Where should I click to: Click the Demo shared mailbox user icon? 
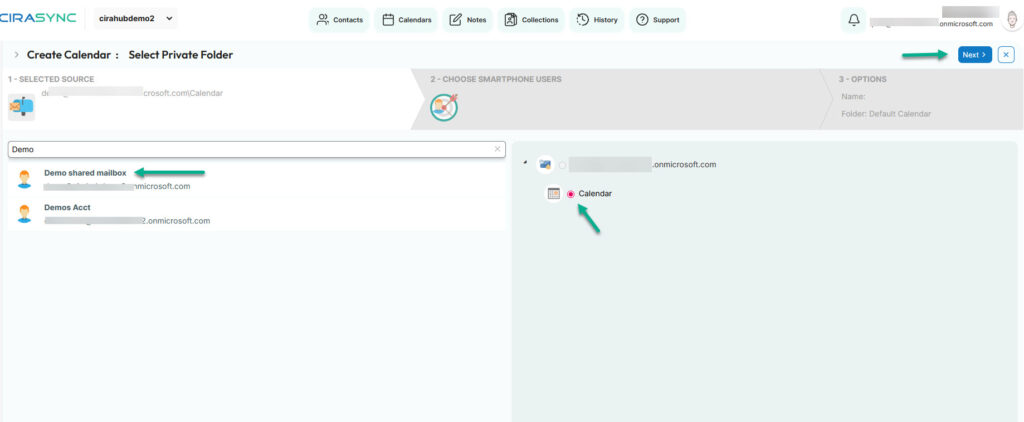(24, 180)
